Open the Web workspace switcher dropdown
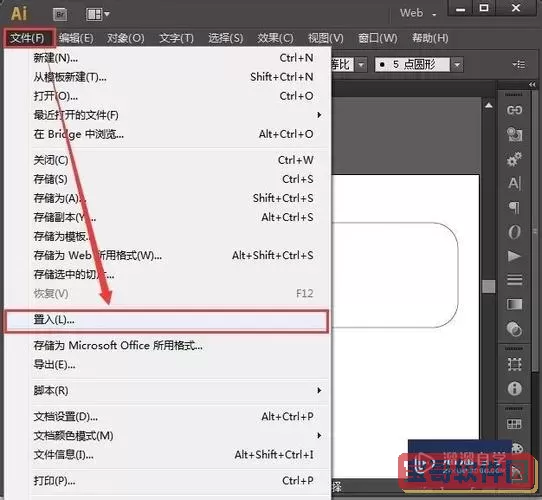542x500 pixels. coord(418,13)
